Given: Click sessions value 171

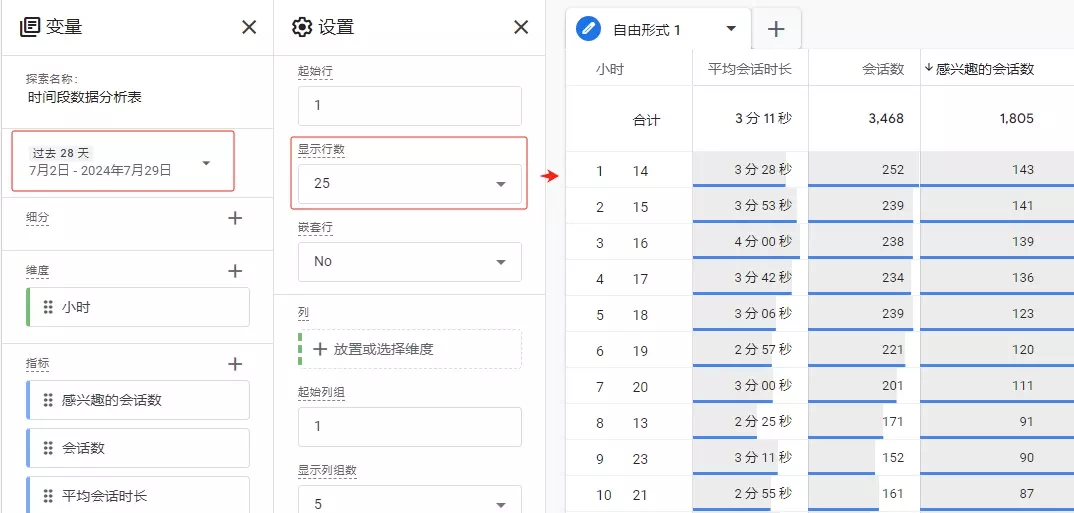Looking at the screenshot, I should 893,421.
